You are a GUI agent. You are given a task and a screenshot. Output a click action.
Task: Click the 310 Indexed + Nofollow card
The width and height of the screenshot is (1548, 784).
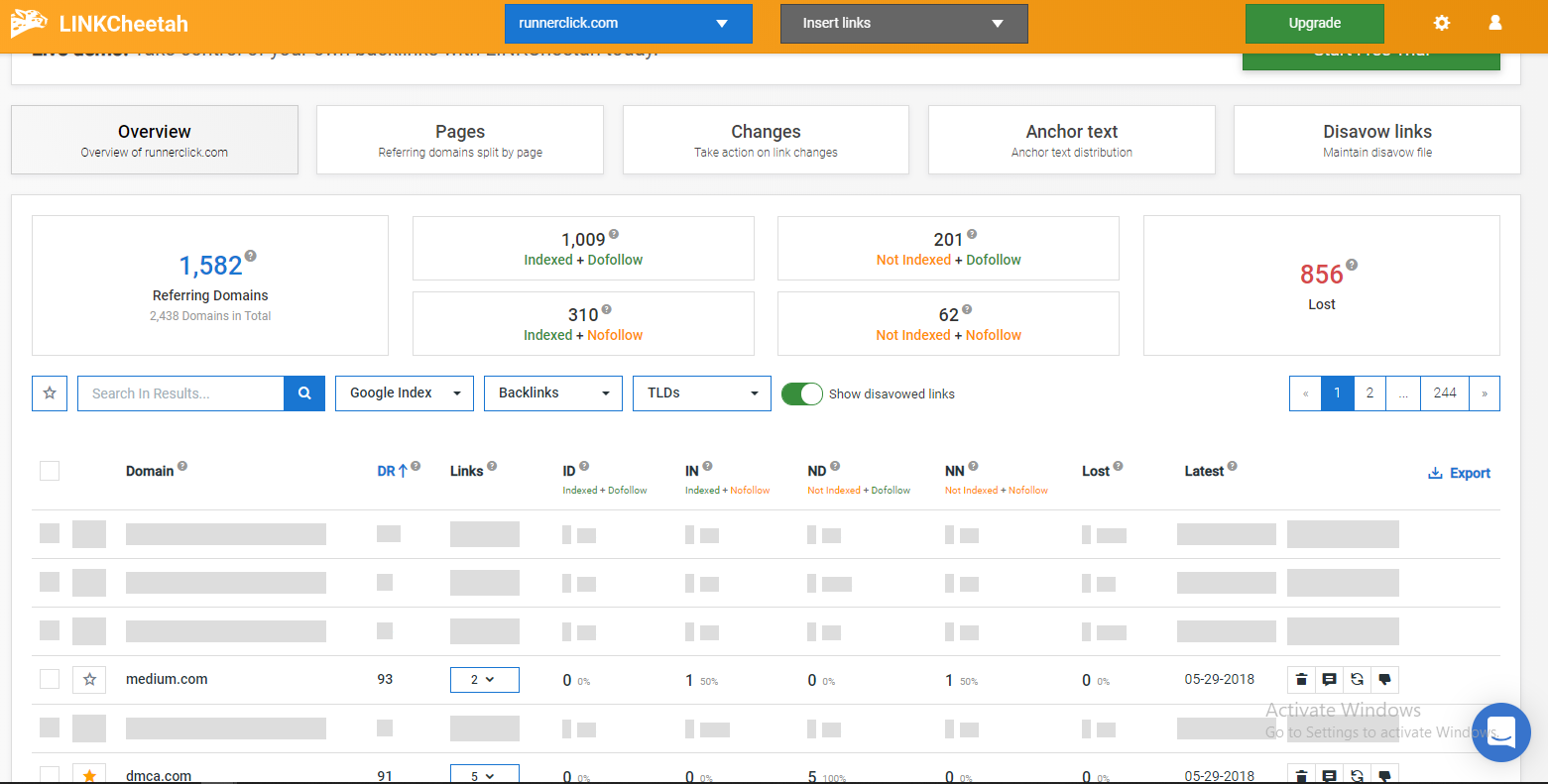(x=583, y=323)
